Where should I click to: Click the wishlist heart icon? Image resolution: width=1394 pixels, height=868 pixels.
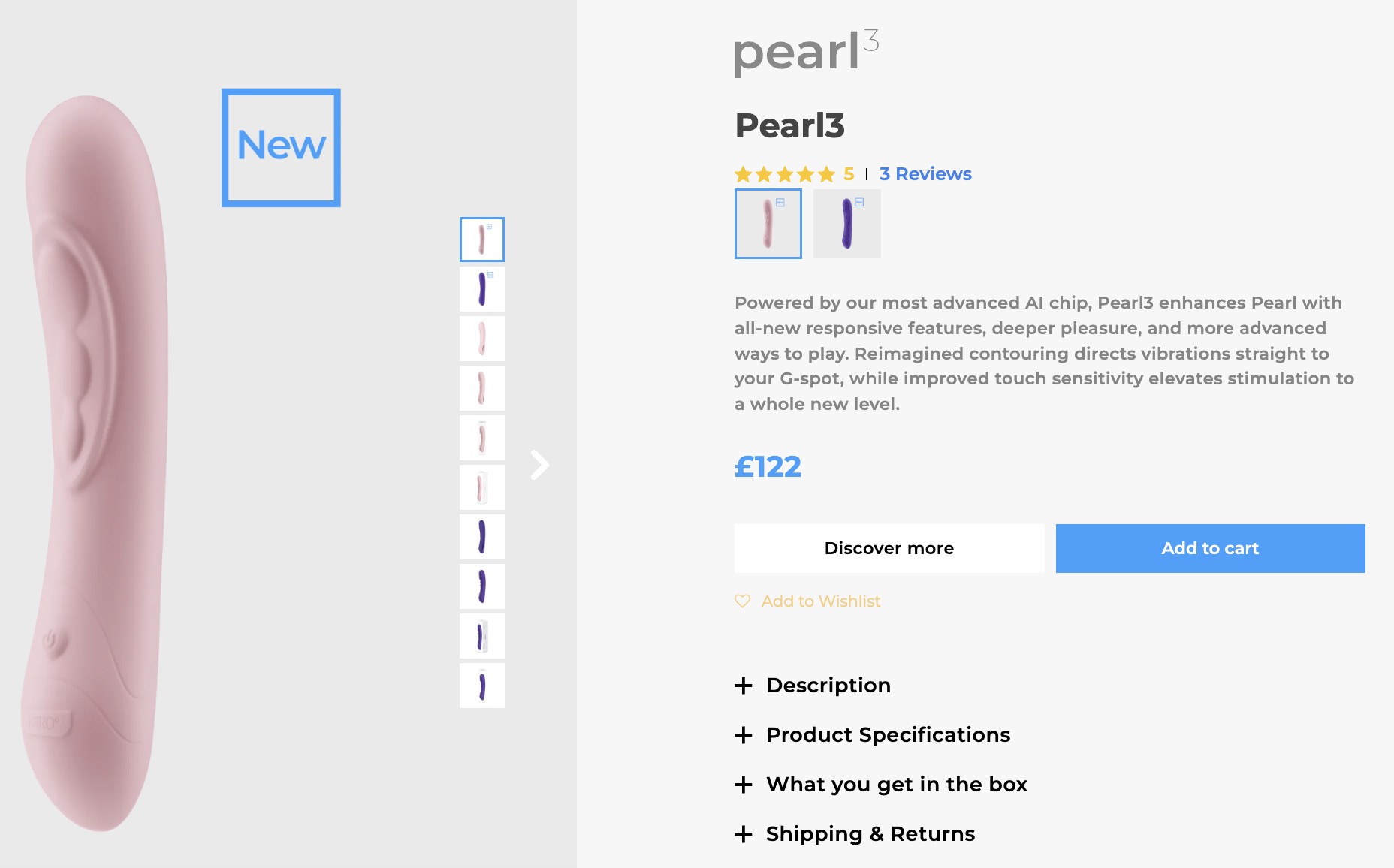click(x=742, y=601)
